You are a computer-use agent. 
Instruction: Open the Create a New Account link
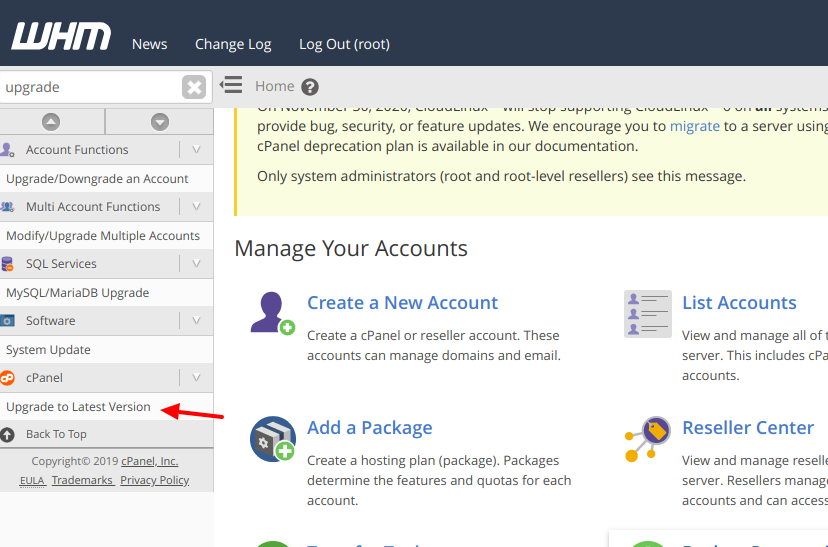point(402,303)
